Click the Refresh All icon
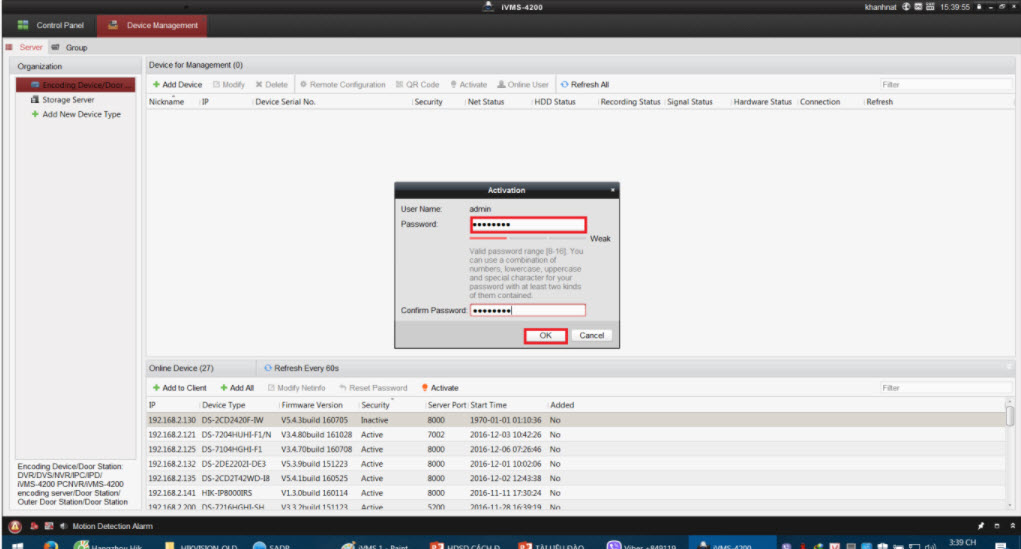 click(565, 85)
